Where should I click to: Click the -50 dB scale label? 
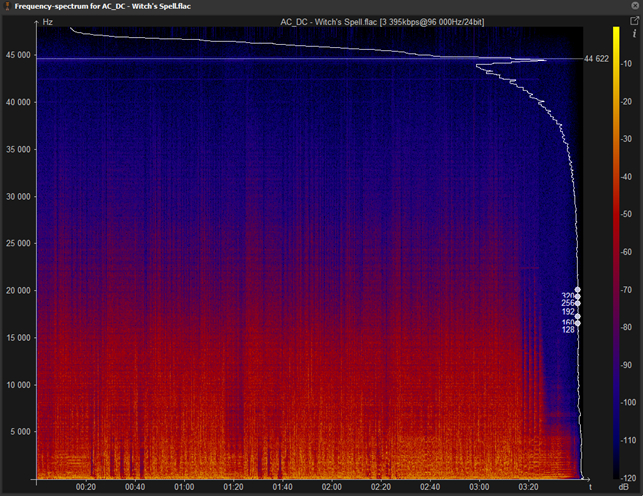626,214
